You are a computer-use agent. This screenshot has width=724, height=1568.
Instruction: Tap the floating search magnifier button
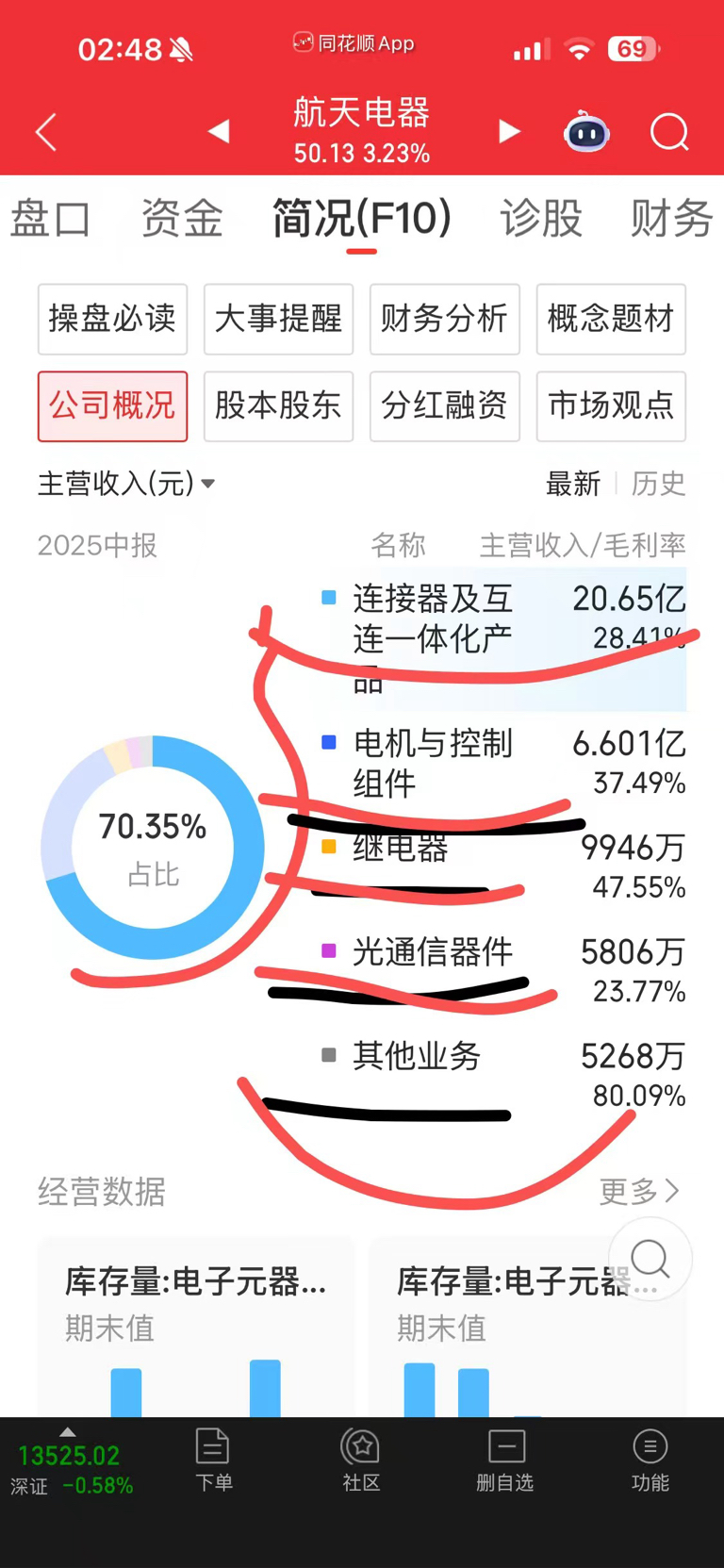pyautogui.click(x=650, y=1259)
